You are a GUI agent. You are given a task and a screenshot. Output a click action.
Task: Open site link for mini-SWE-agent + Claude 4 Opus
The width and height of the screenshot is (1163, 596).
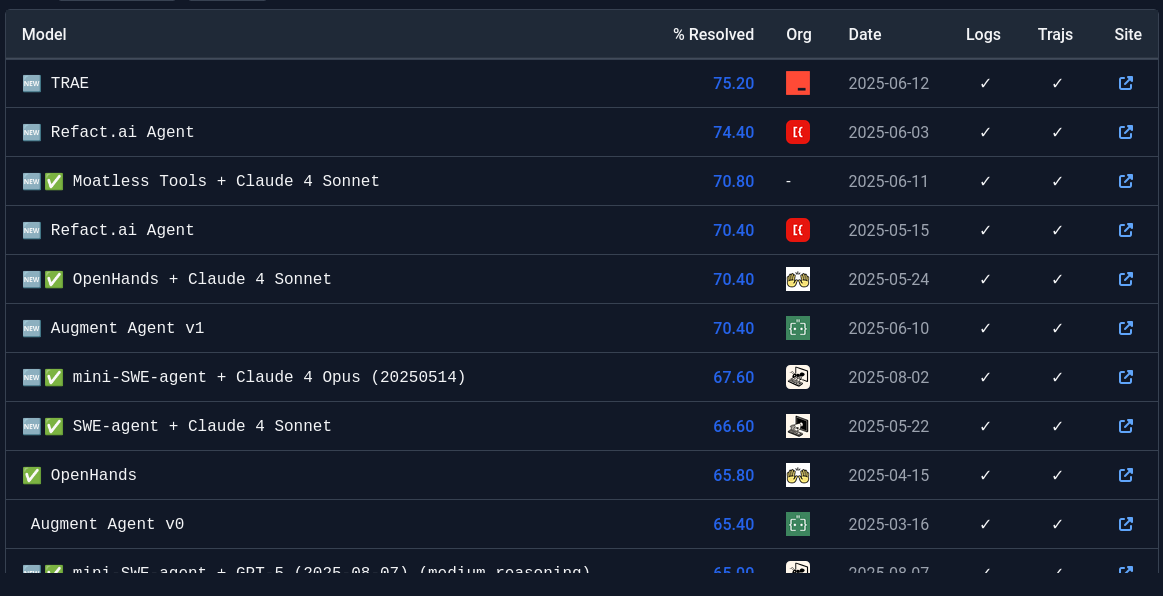(1125, 377)
